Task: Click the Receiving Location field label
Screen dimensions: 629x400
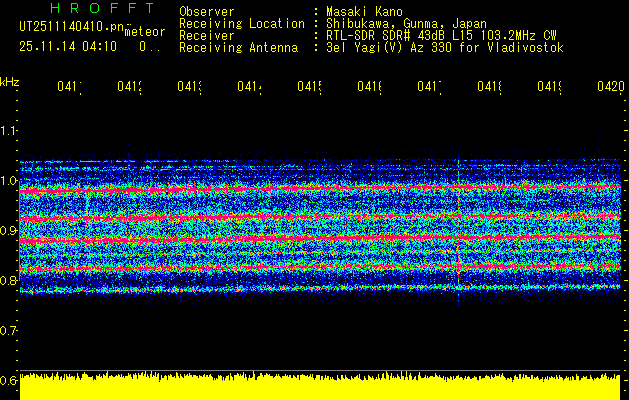Action: (x=241, y=24)
